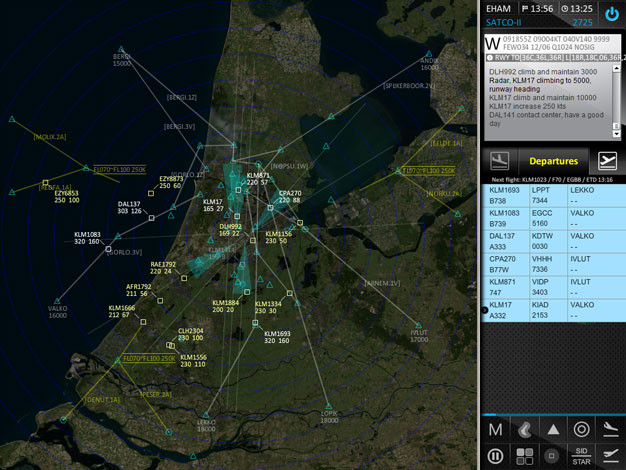Click the takeoff aircraft icon in bottom toolbar

[610, 456]
